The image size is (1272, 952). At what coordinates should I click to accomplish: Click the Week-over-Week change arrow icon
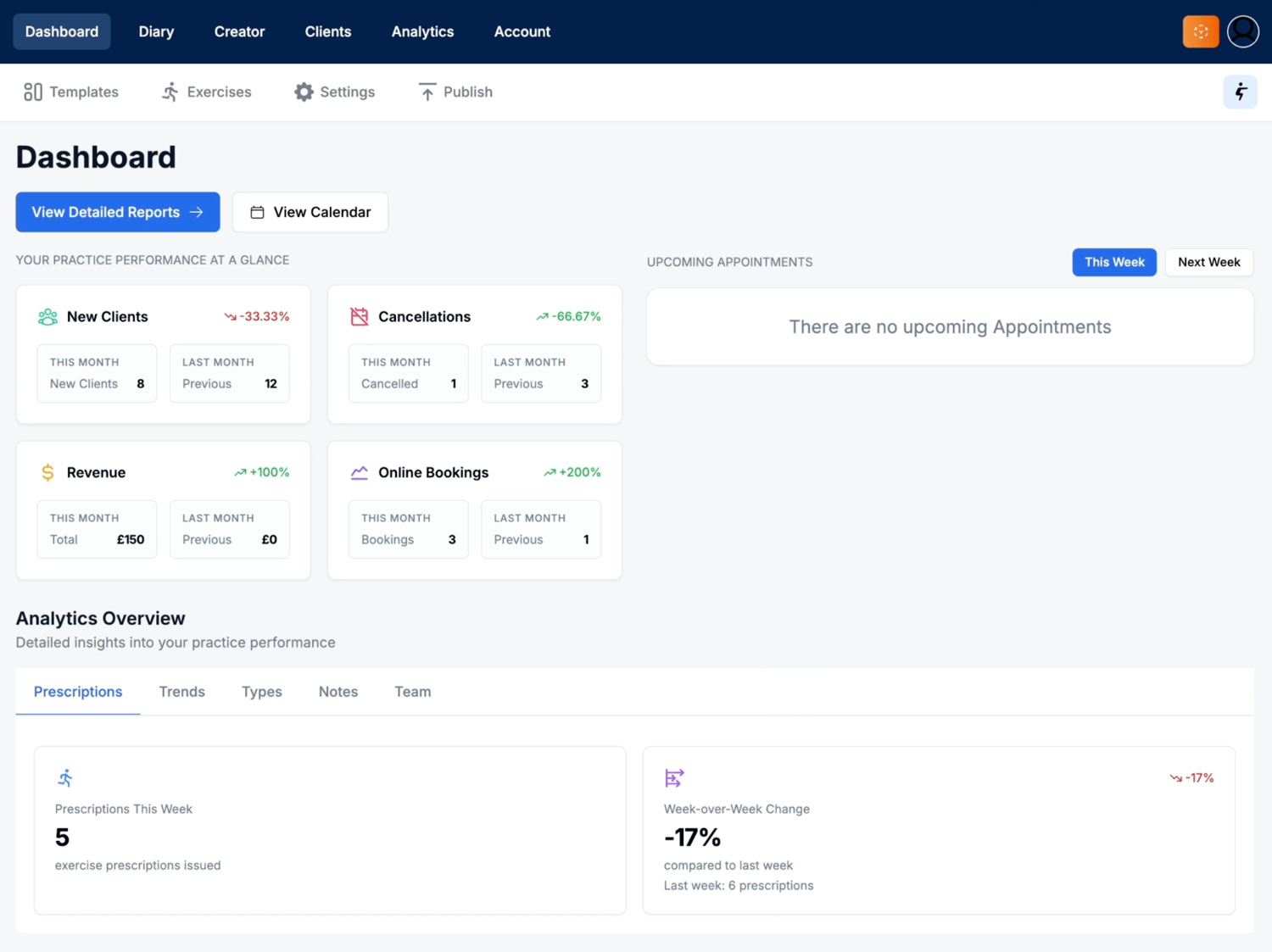click(673, 777)
